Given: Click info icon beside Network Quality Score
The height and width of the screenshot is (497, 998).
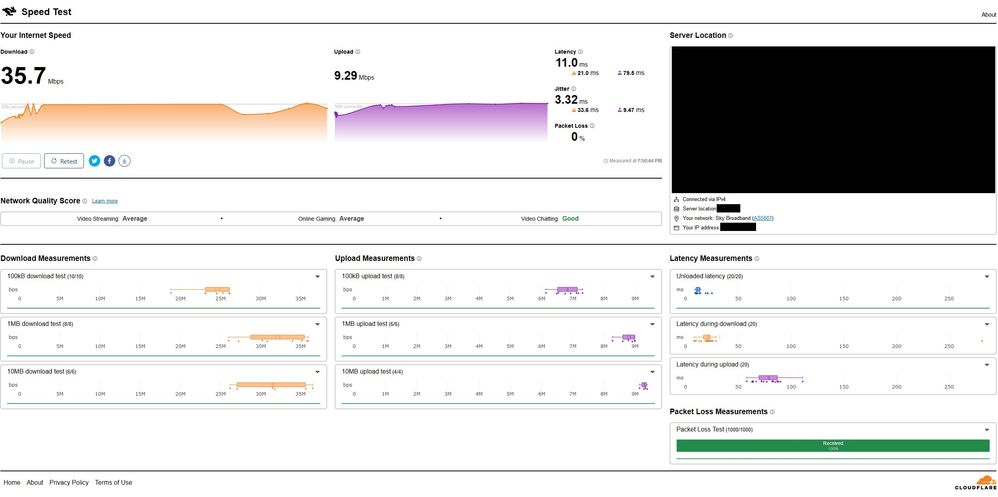Looking at the screenshot, I should [x=85, y=201].
